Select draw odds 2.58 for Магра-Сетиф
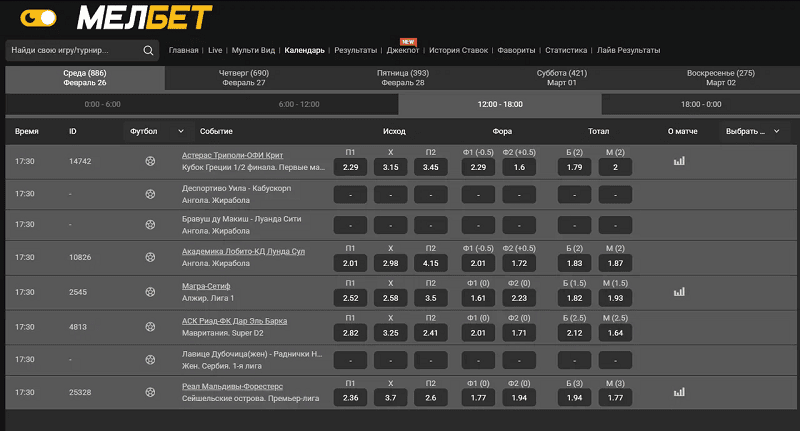The height and width of the screenshot is (431, 800). coord(390,298)
